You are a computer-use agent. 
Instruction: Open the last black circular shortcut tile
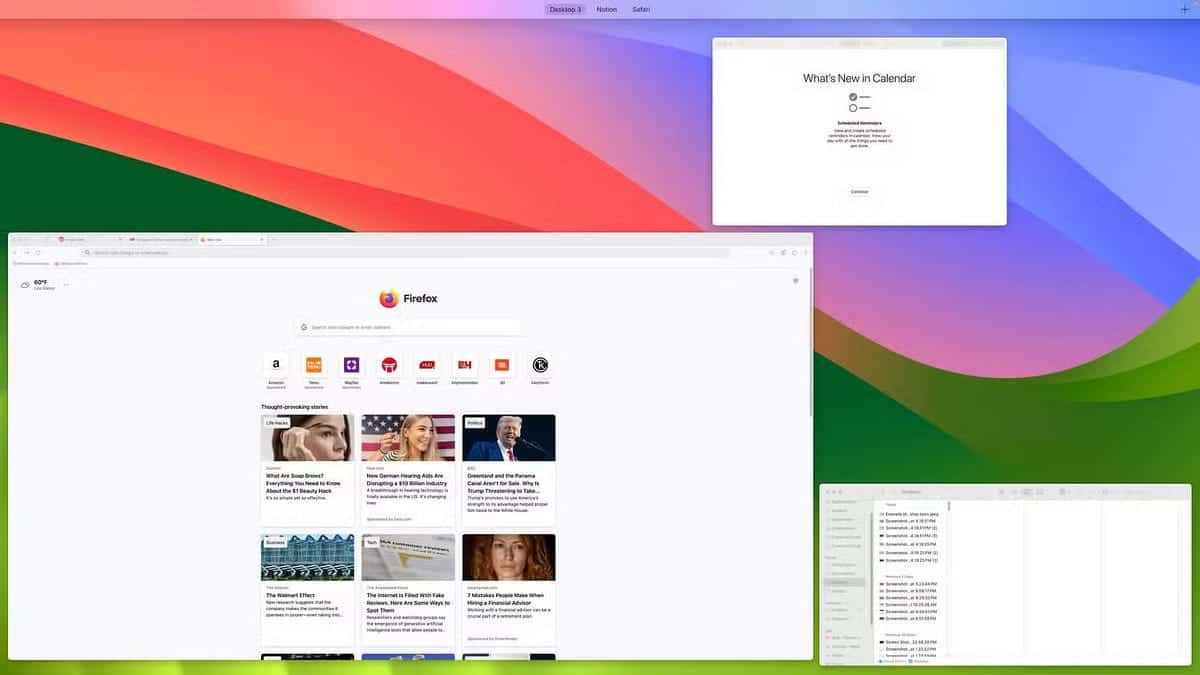pyautogui.click(x=540, y=365)
